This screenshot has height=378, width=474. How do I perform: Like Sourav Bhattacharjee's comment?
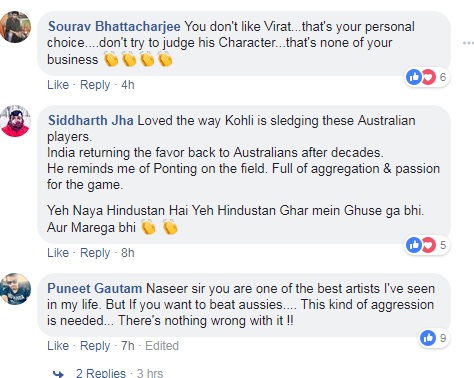pos(58,85)
